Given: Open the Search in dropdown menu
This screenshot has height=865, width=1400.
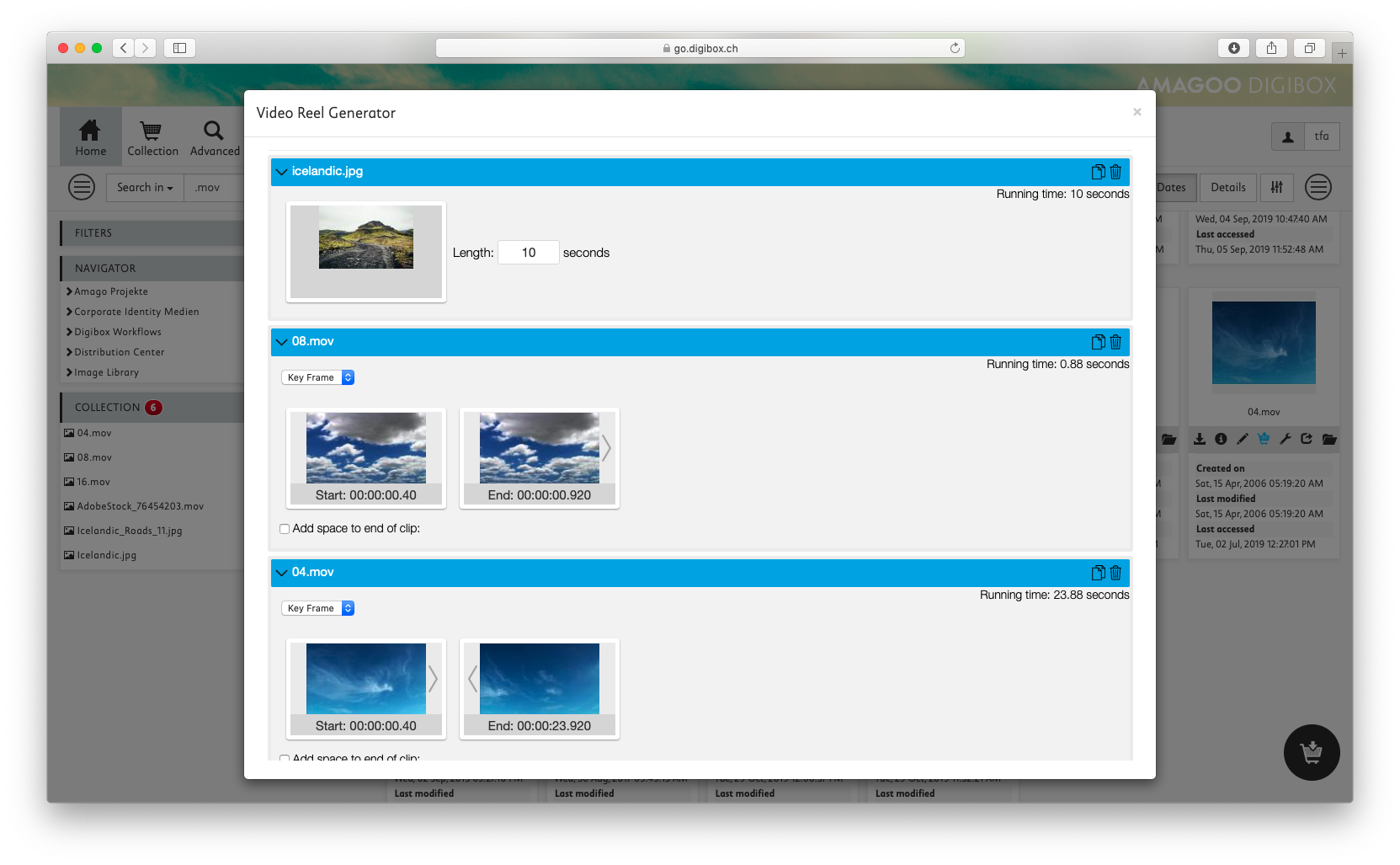Looking at the screenshot, I should (x=145, y=188).
